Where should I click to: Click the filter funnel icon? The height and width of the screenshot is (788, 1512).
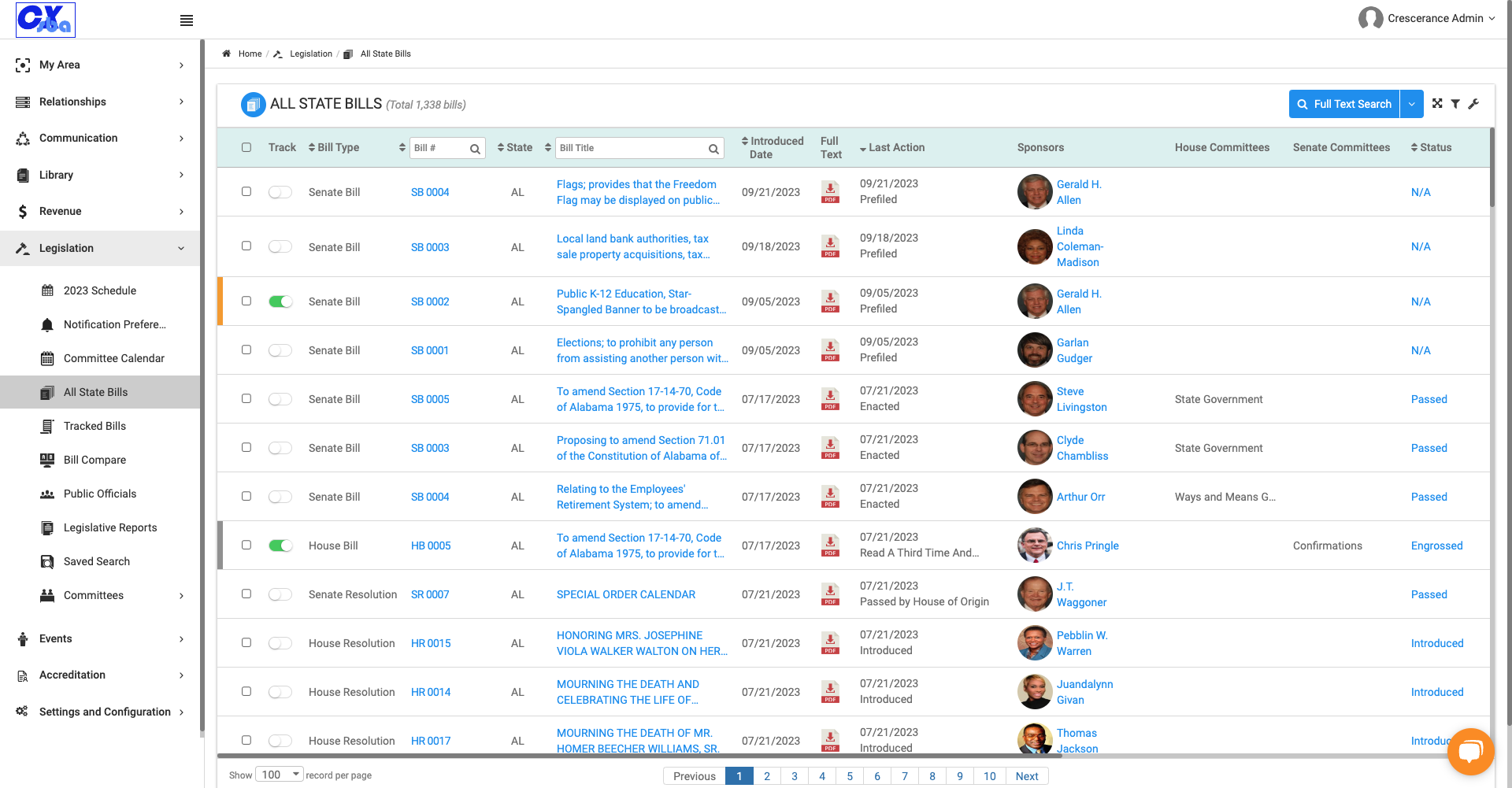pos(1455,104)
